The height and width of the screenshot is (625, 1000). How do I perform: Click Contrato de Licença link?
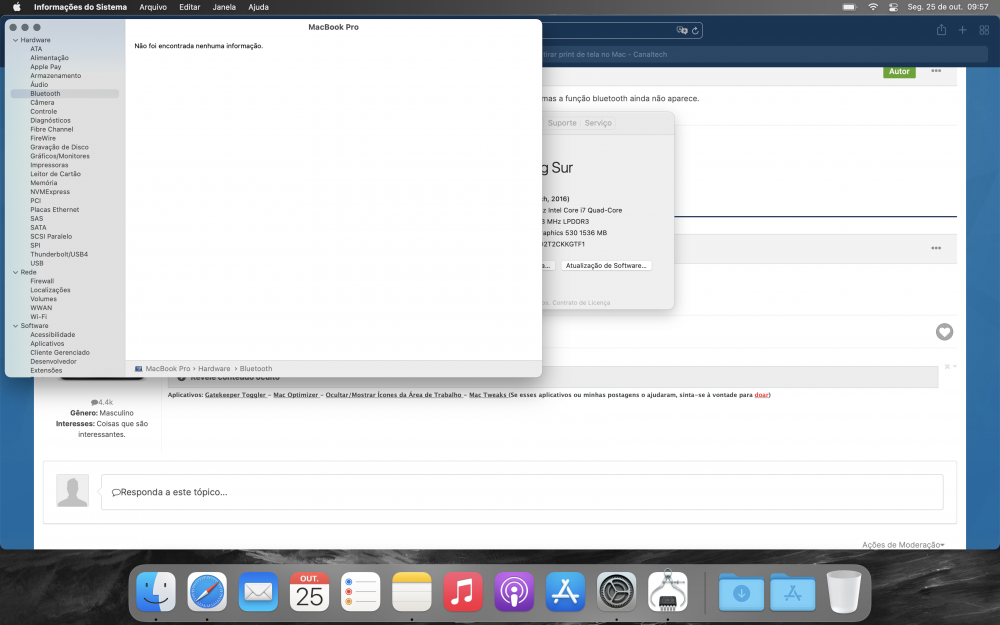581,302
